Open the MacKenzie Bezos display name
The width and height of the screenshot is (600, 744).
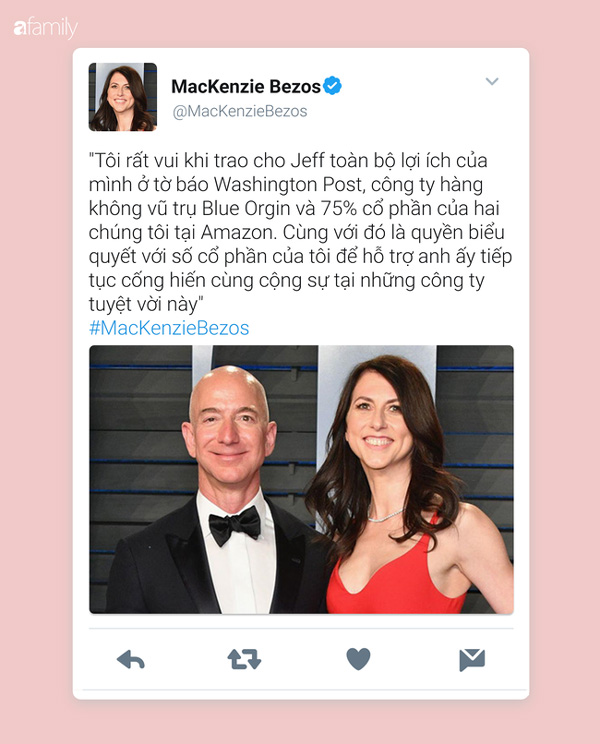[246, 86]
